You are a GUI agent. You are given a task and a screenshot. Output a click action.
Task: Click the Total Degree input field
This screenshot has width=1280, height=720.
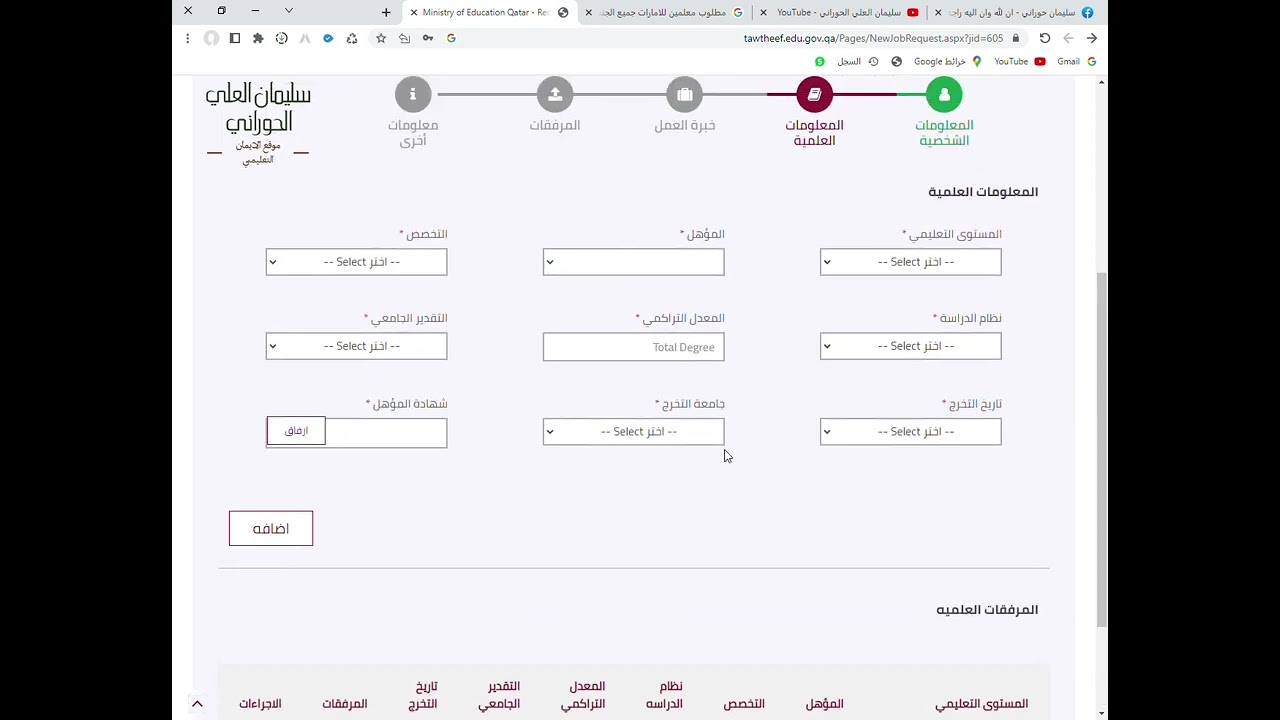pos(633,347)
